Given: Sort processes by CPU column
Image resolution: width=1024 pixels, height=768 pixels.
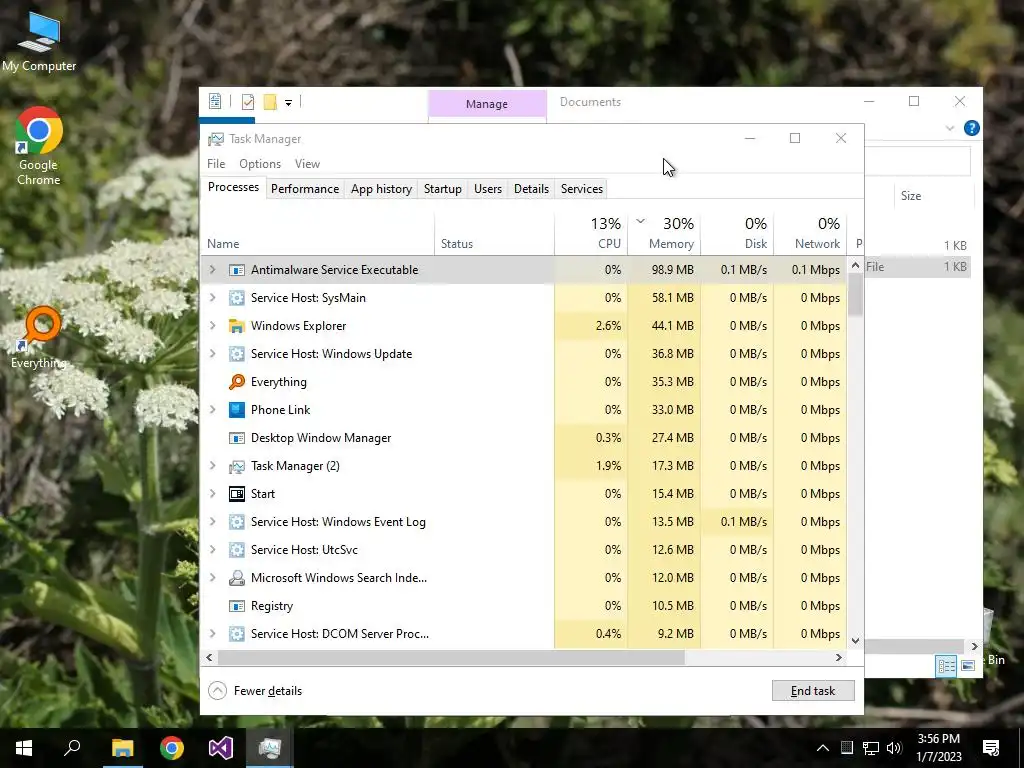Looking at the screenshot, I should pyautogui.click(x=591, y=233).
